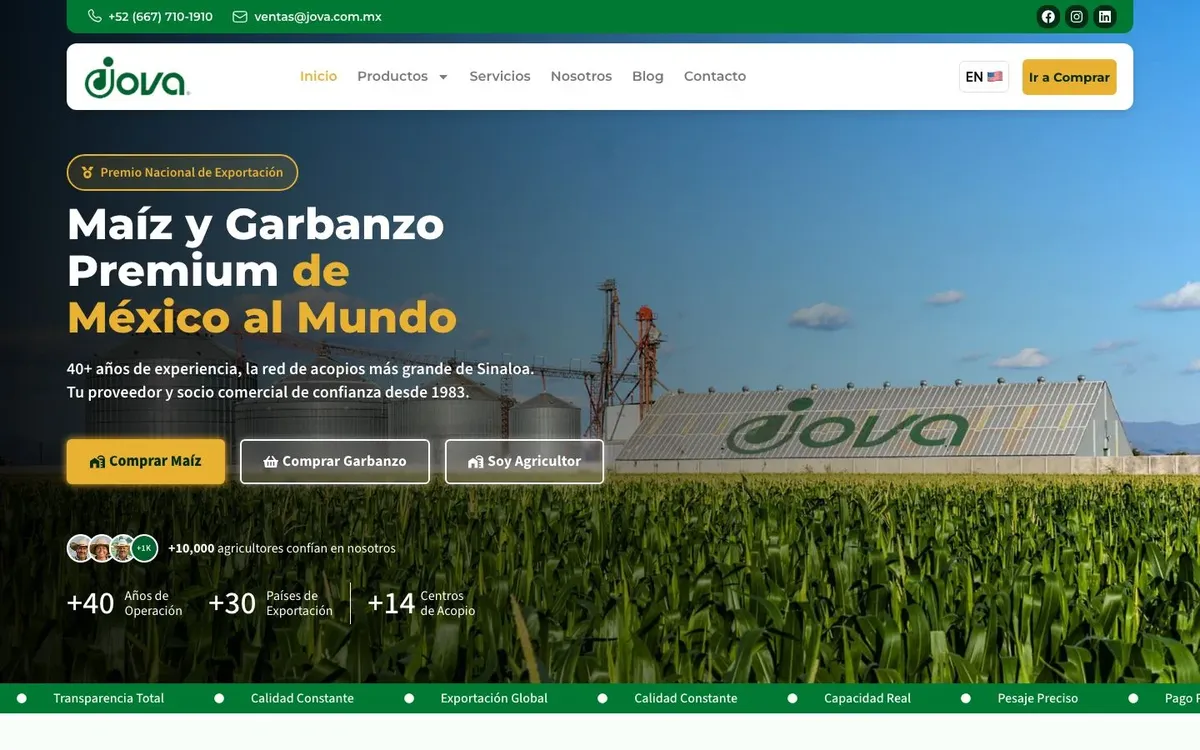
Task: Click the Ir a Comprar button
Action: pos(1069,77)
